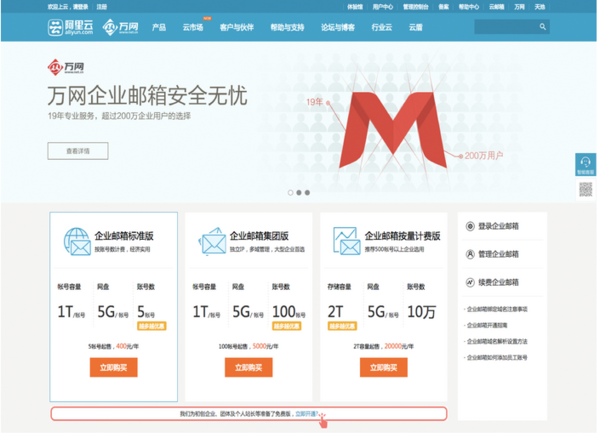Click into the top search input field

[x=506, y=27]
